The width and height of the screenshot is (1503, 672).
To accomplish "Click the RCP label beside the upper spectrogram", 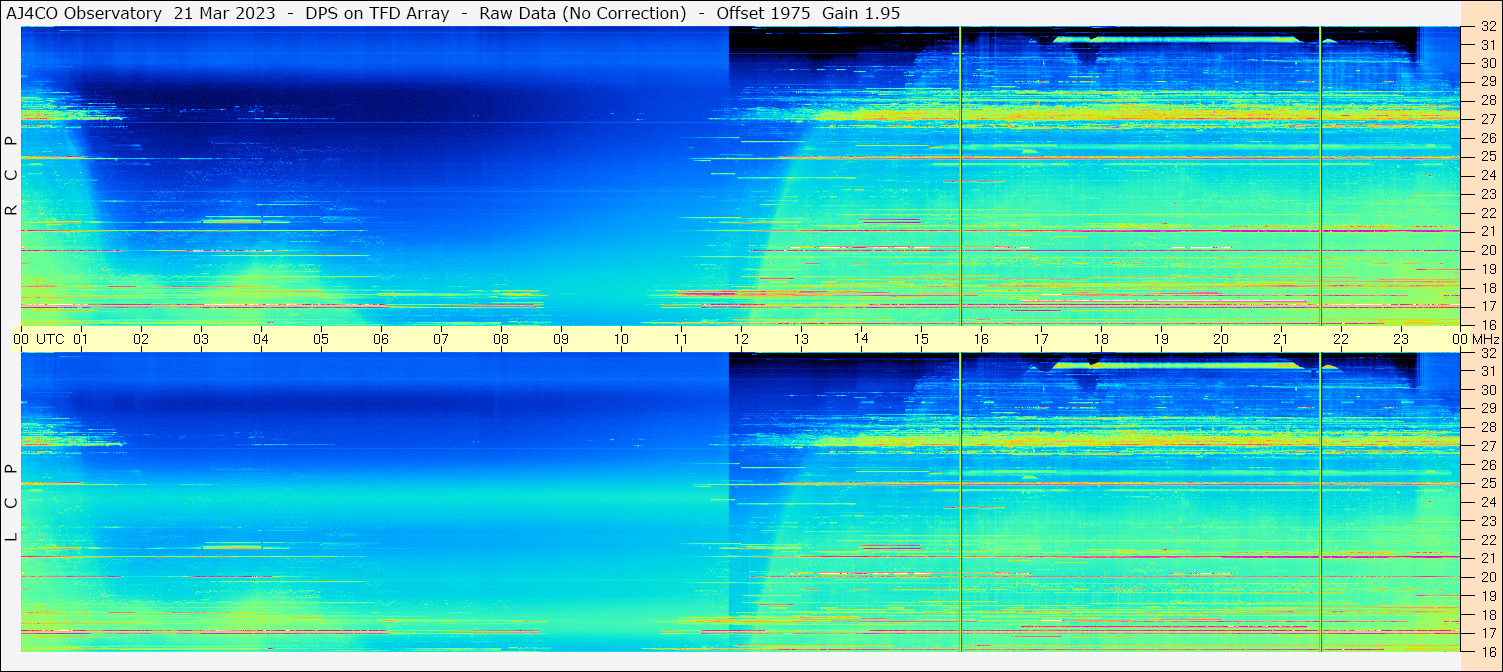I will (11, 176).
